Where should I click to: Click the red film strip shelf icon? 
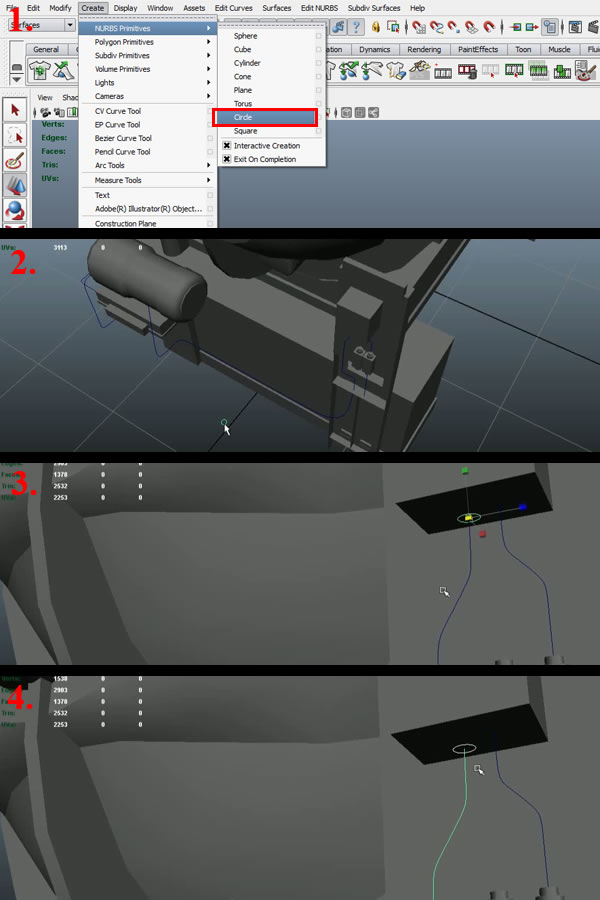click(467, 71)
